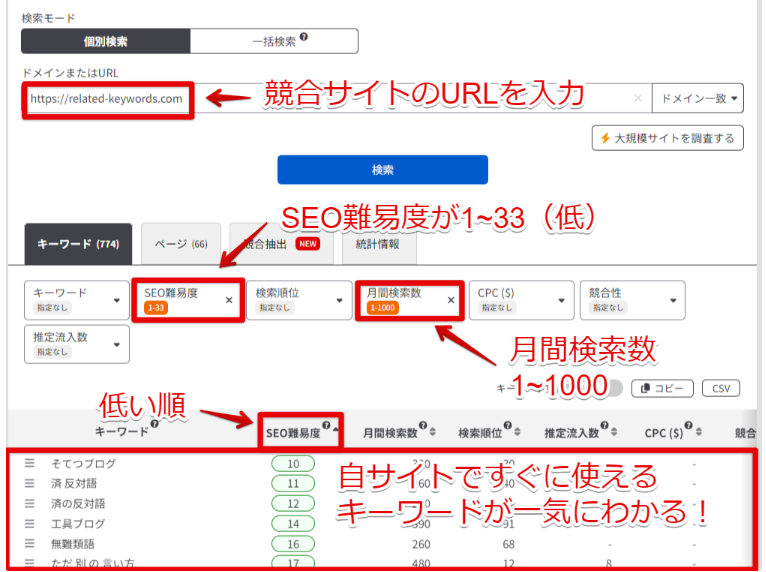This screenshot has width=766, height=572.
Task: Click the row menu icon for そてつブログ
Action: click(30, 463)
